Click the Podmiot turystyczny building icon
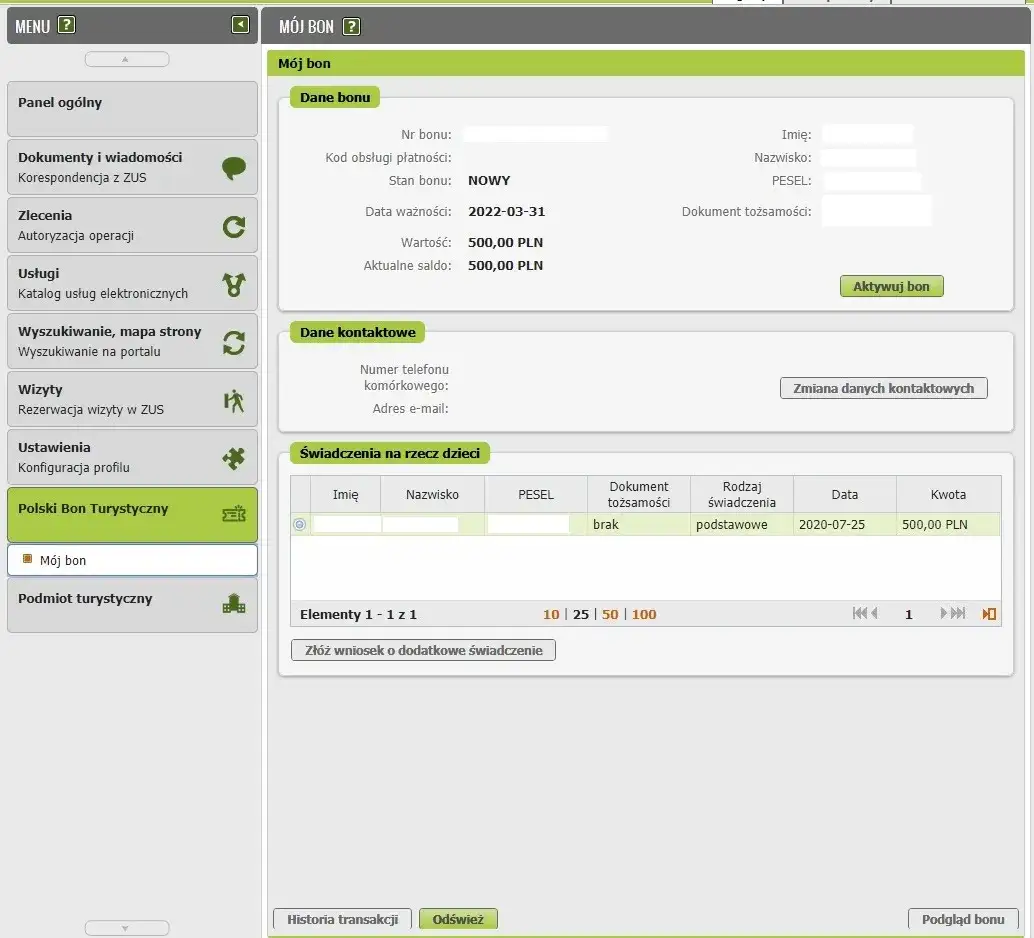 (234, 604)
